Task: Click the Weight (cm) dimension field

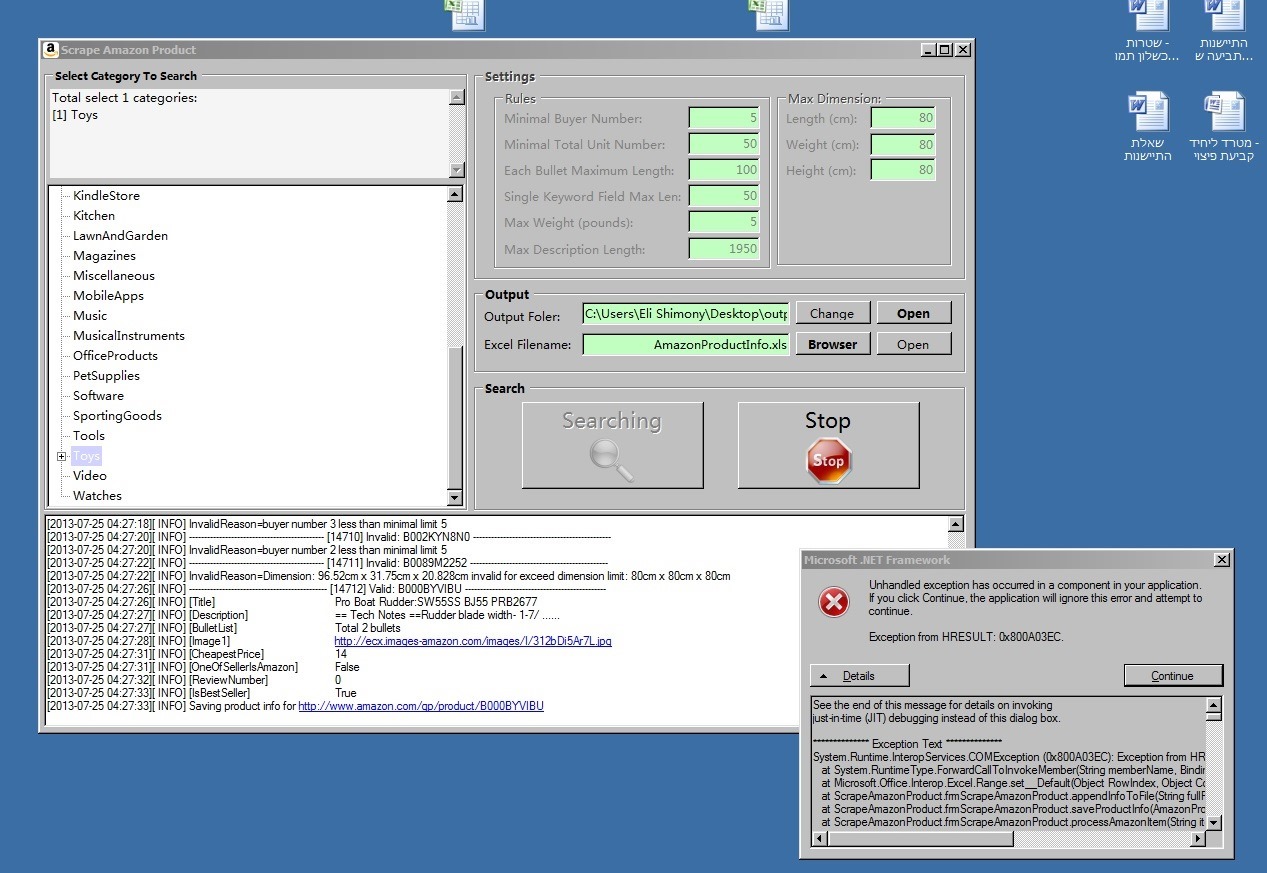Action: click(903, 144)
